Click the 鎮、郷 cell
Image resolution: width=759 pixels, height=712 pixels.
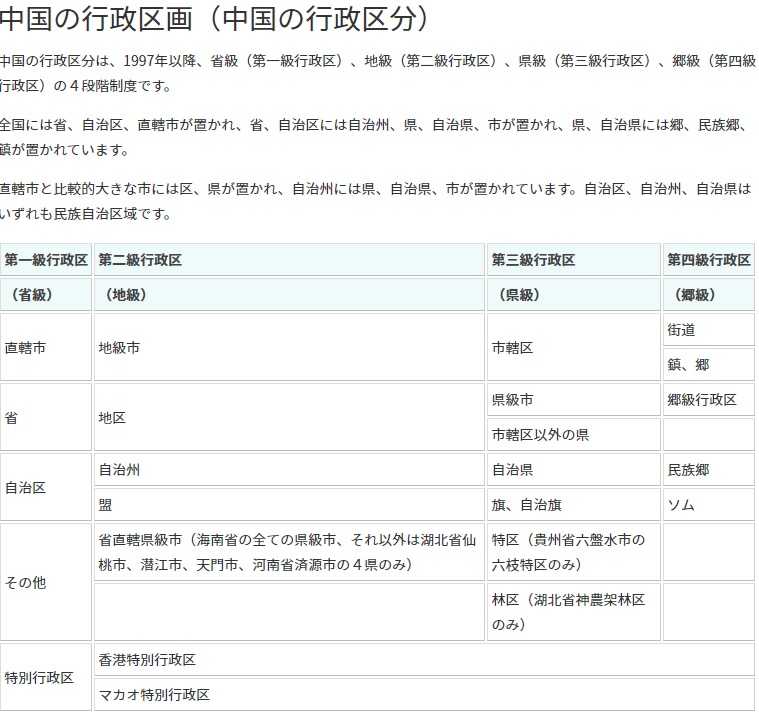pyautogui.click(x=709, y=364)
